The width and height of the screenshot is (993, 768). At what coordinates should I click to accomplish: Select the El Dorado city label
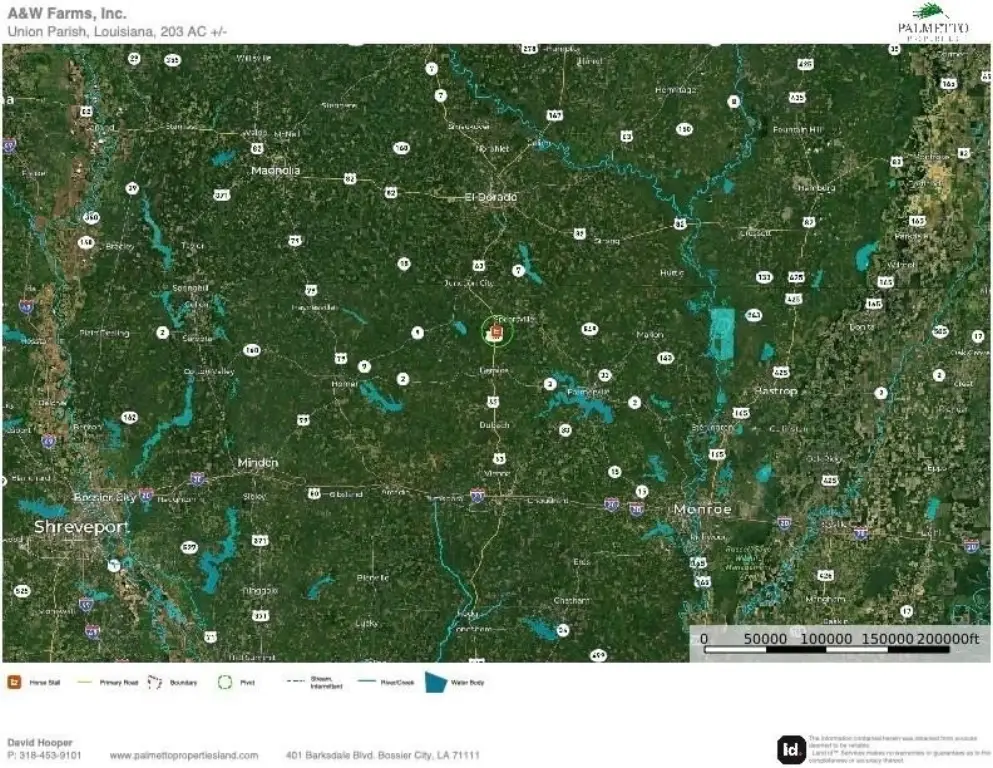click(490, 197)
